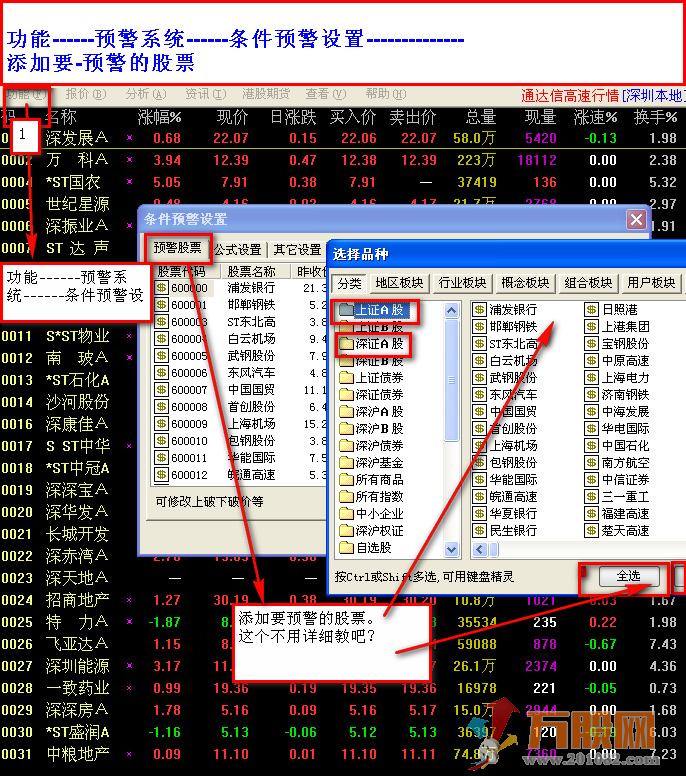Select the 上证债券 folder
Image resolution: width=686 pixels, height=776 pixels.
click(x=372, y=378)
